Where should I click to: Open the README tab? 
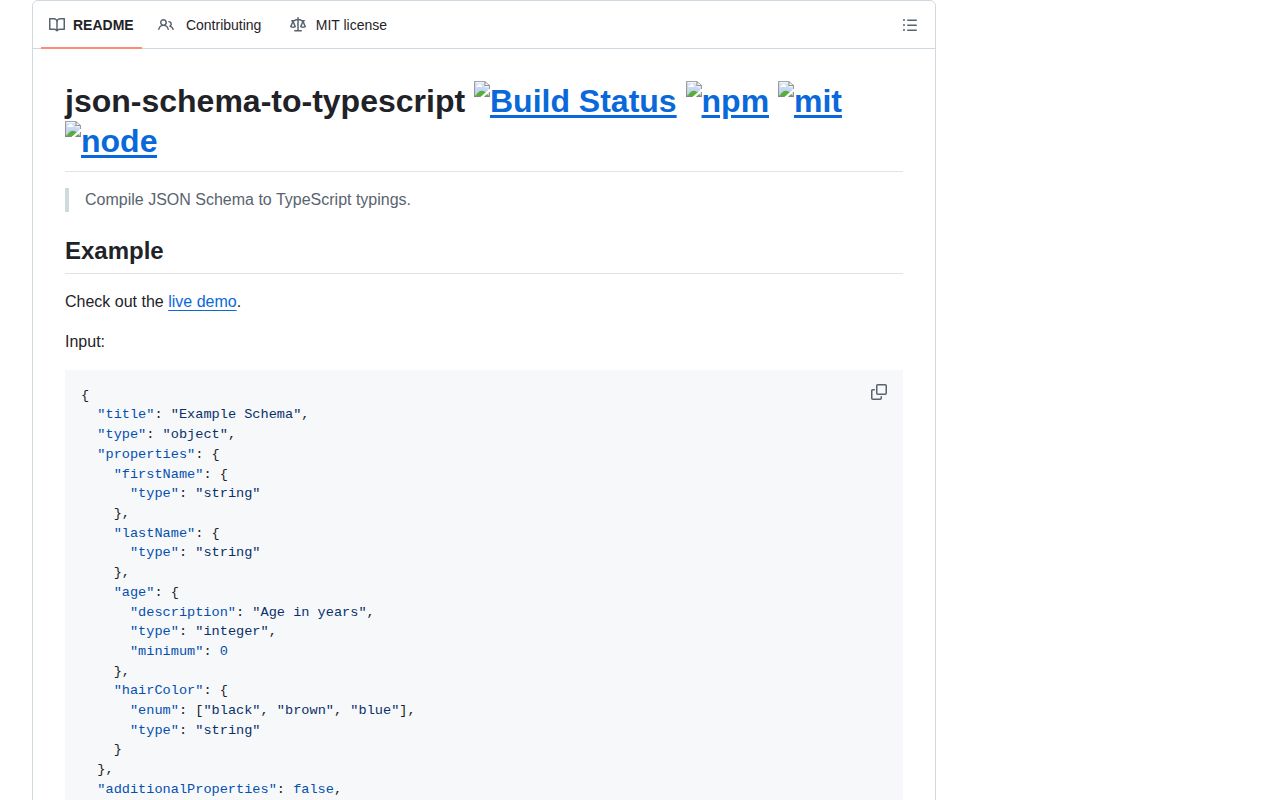click(91, 25)
